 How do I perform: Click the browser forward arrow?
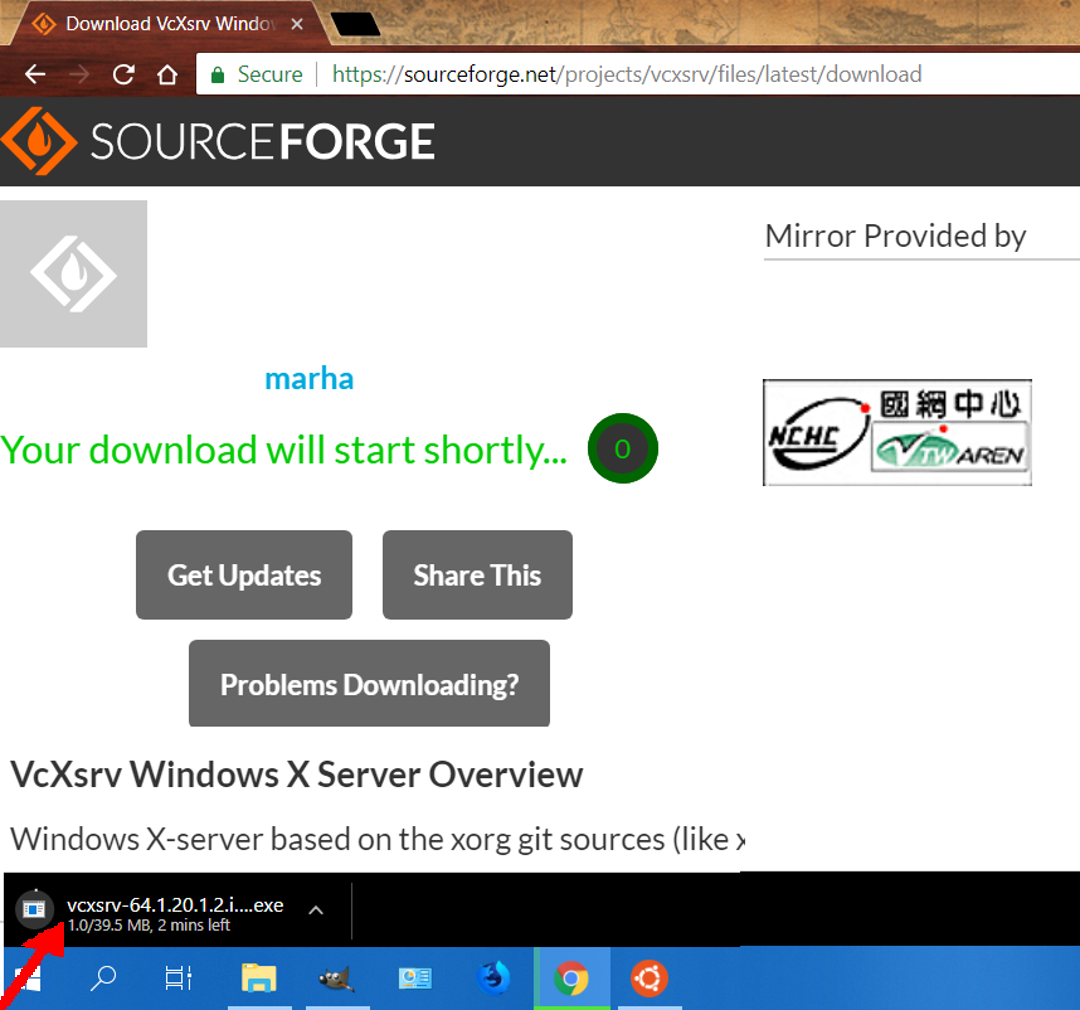click(79, 74)
